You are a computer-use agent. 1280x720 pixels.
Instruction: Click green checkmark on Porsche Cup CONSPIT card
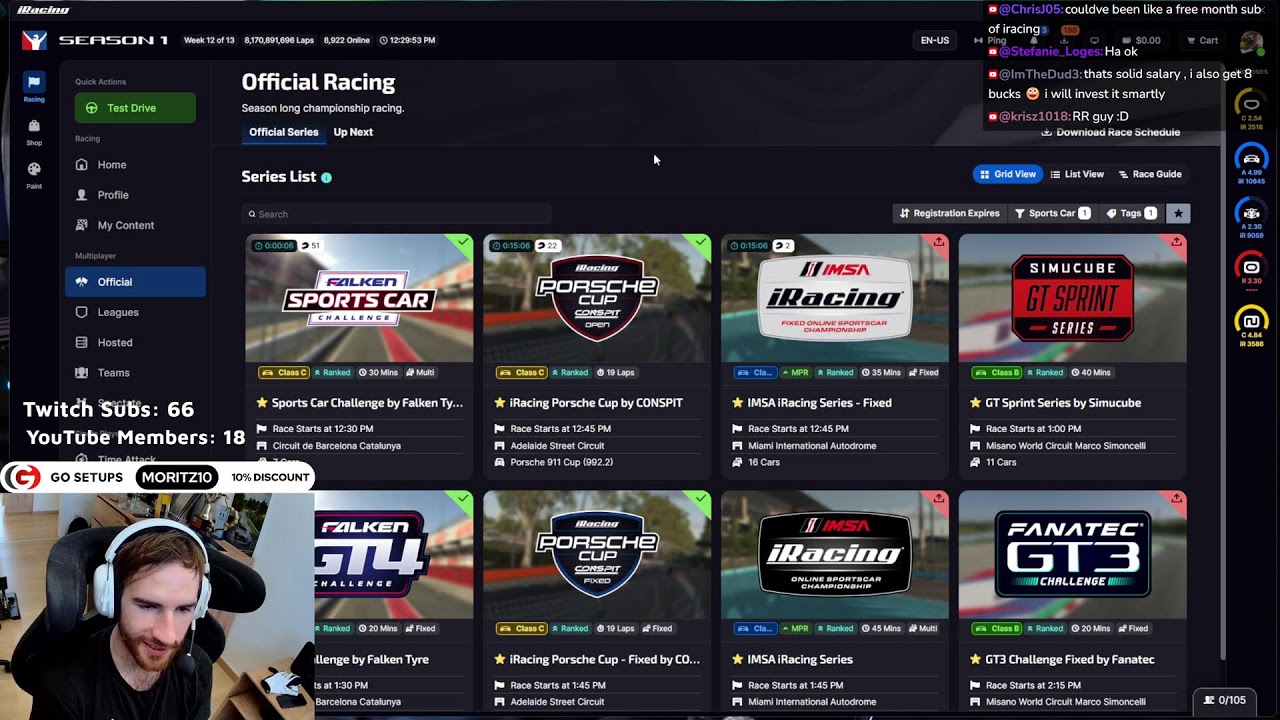[x=701, y=242]
